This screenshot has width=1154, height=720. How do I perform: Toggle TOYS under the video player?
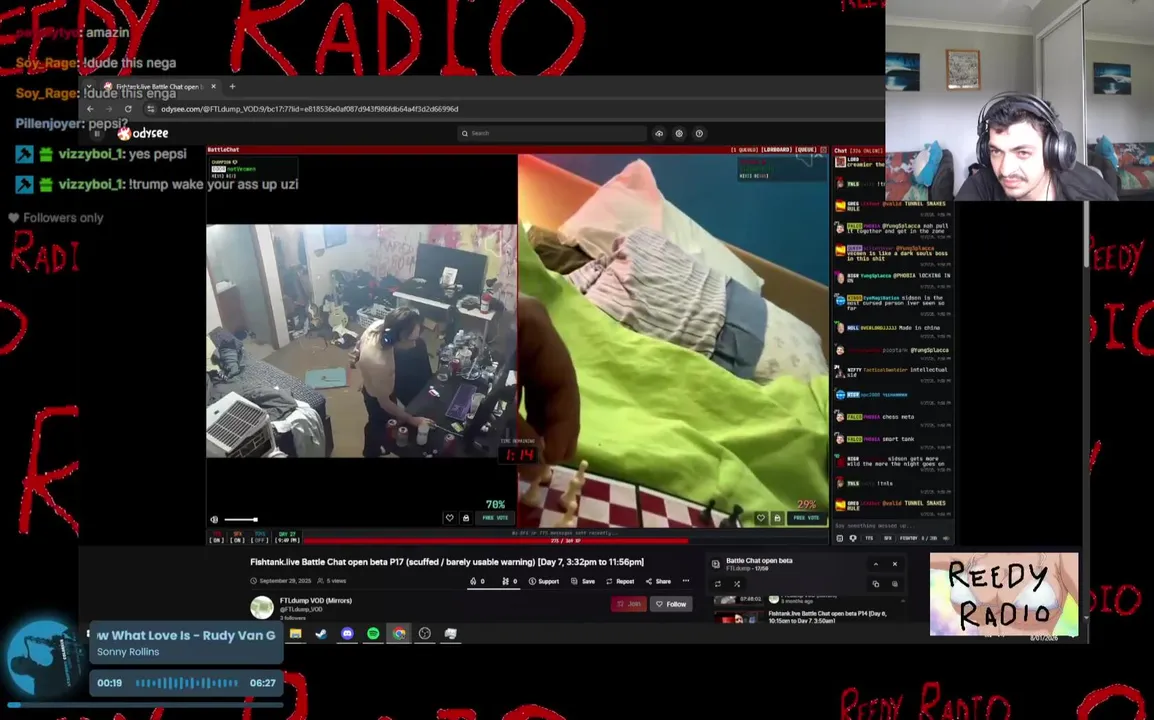tap(259, 537)
